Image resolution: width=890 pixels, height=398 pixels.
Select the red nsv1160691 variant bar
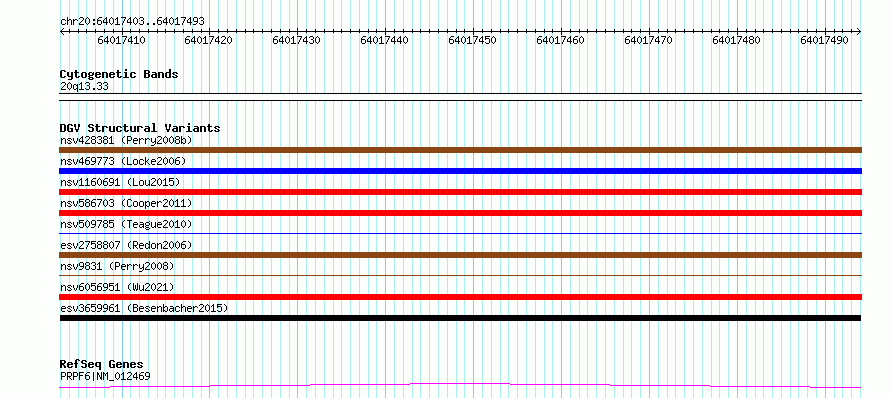(460, 192)
